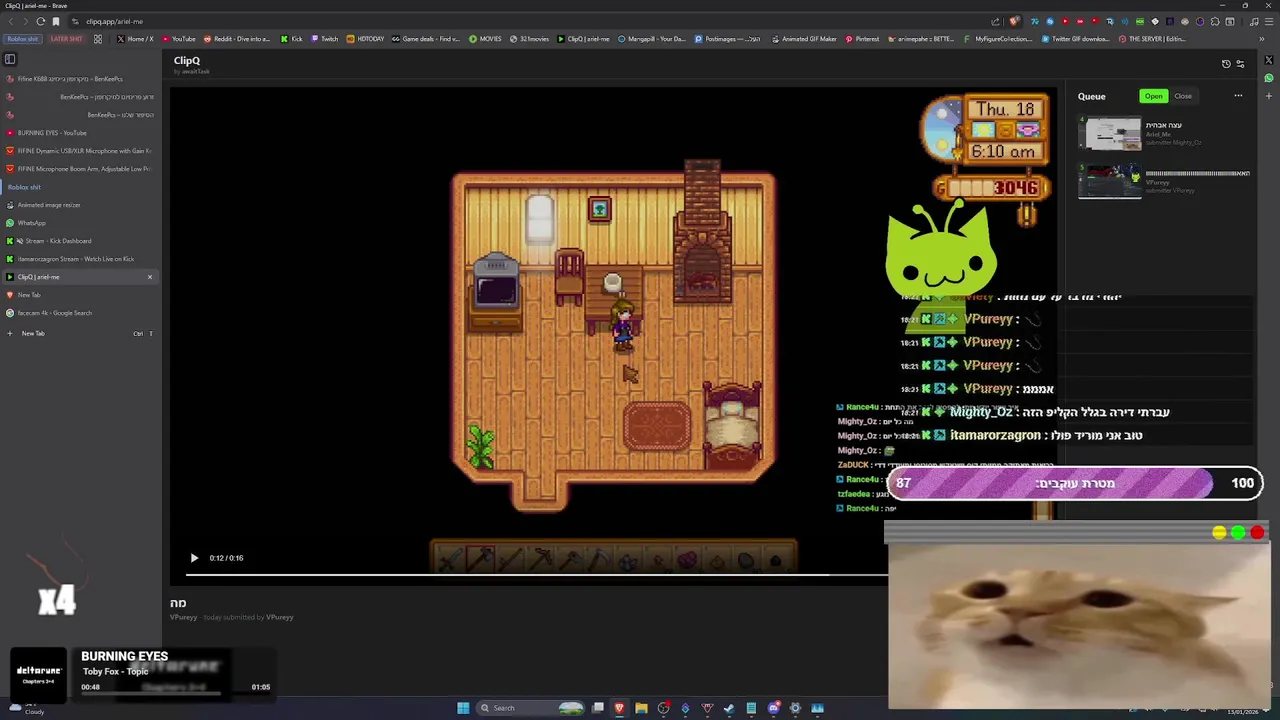Viewport: 1280px width, 720px height.
Task: Open the HDTODAY bookmark
Action: click(365, 39)
